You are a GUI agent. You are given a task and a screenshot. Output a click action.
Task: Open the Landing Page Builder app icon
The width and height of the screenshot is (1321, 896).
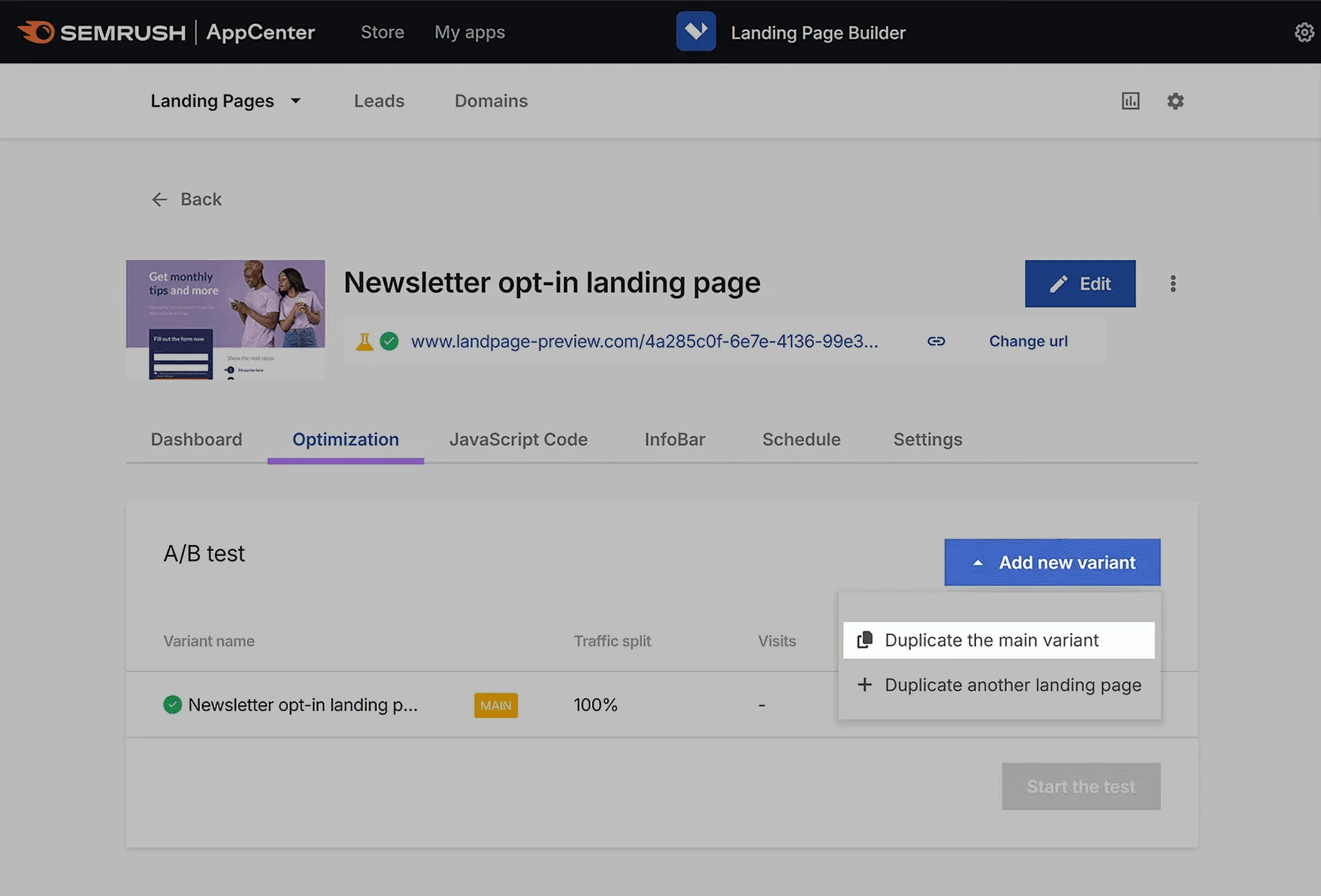[x=695, y=30]
